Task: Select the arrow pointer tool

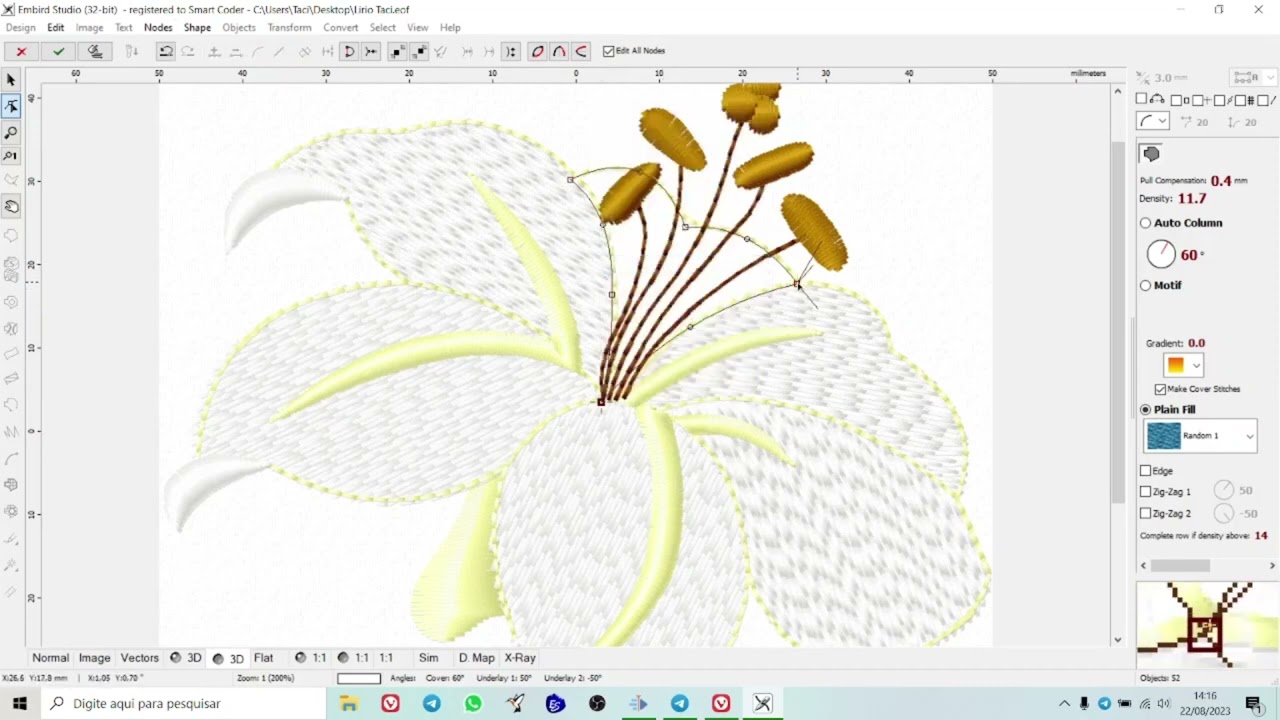Action: pos(11,80)
